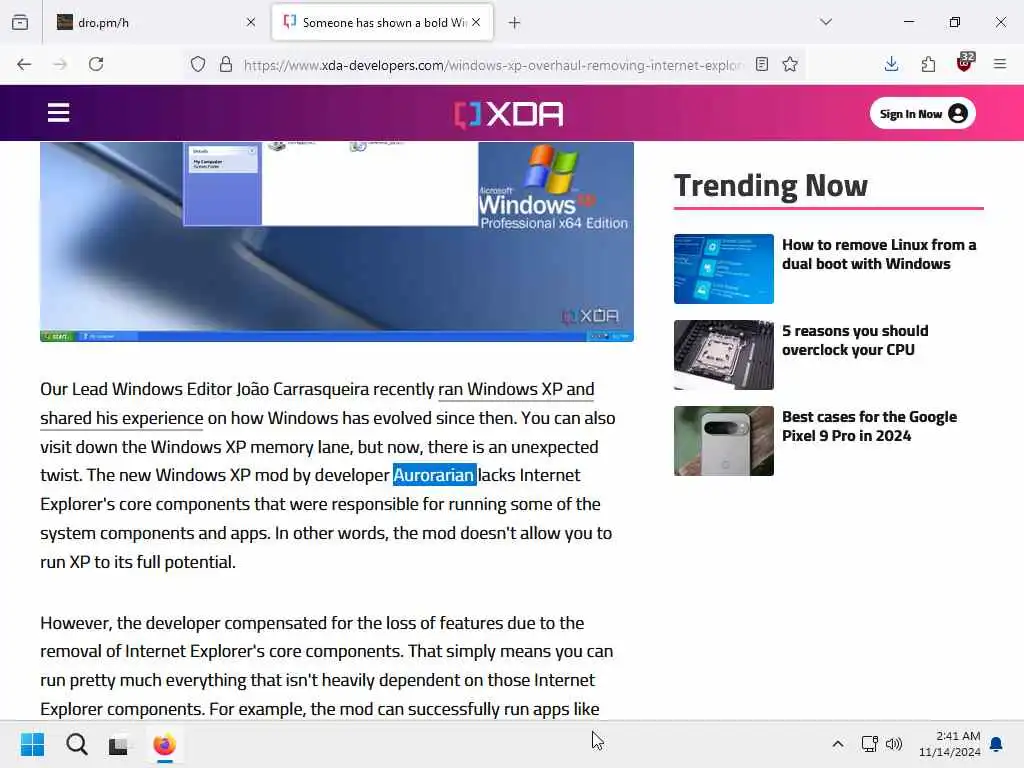Select the 'Someone has shown a bold Wi' tab
The height and width of the screenshot is (768, 1024).
tap(382, 23)
